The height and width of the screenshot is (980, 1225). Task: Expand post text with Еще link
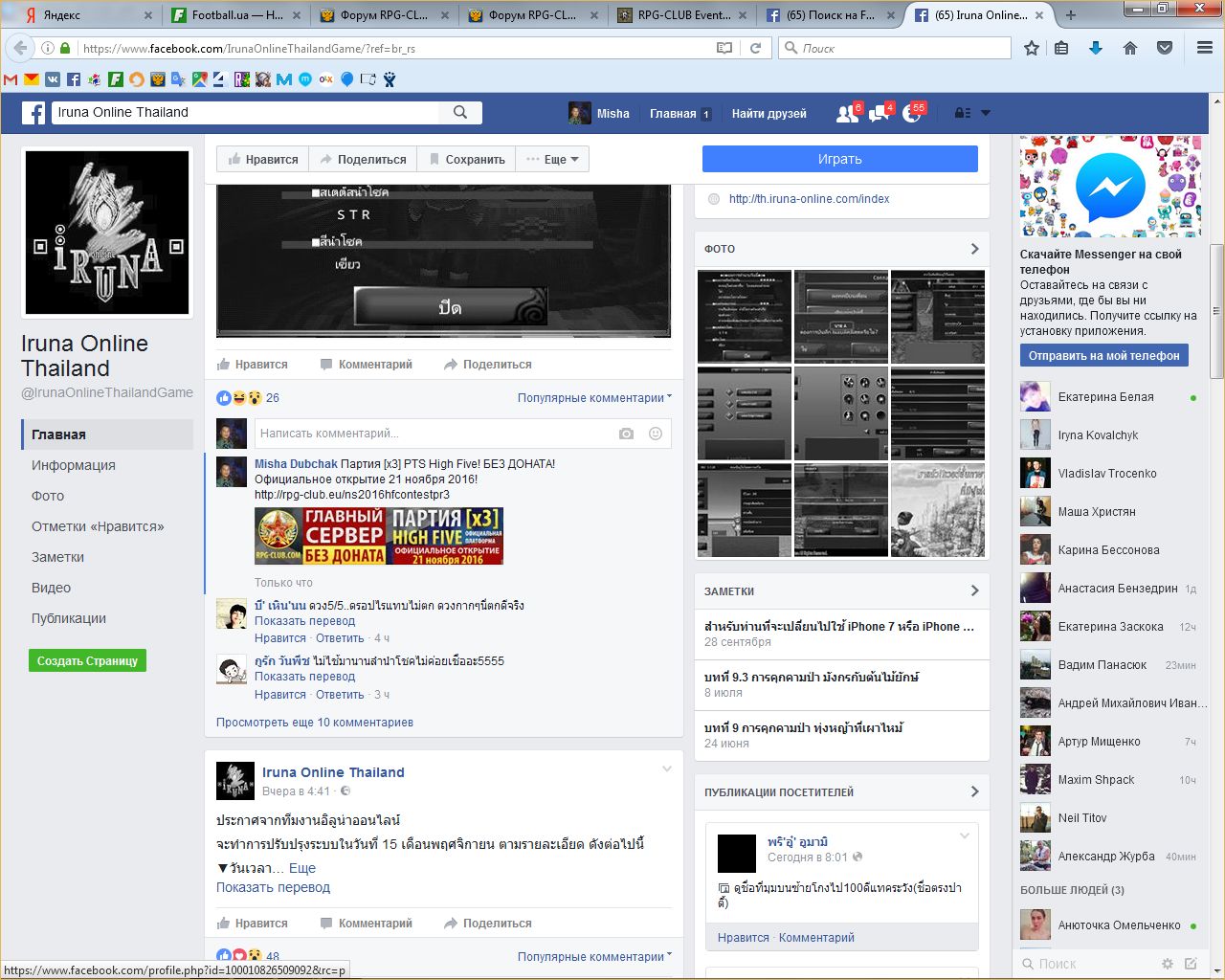[x=302, y=868]
